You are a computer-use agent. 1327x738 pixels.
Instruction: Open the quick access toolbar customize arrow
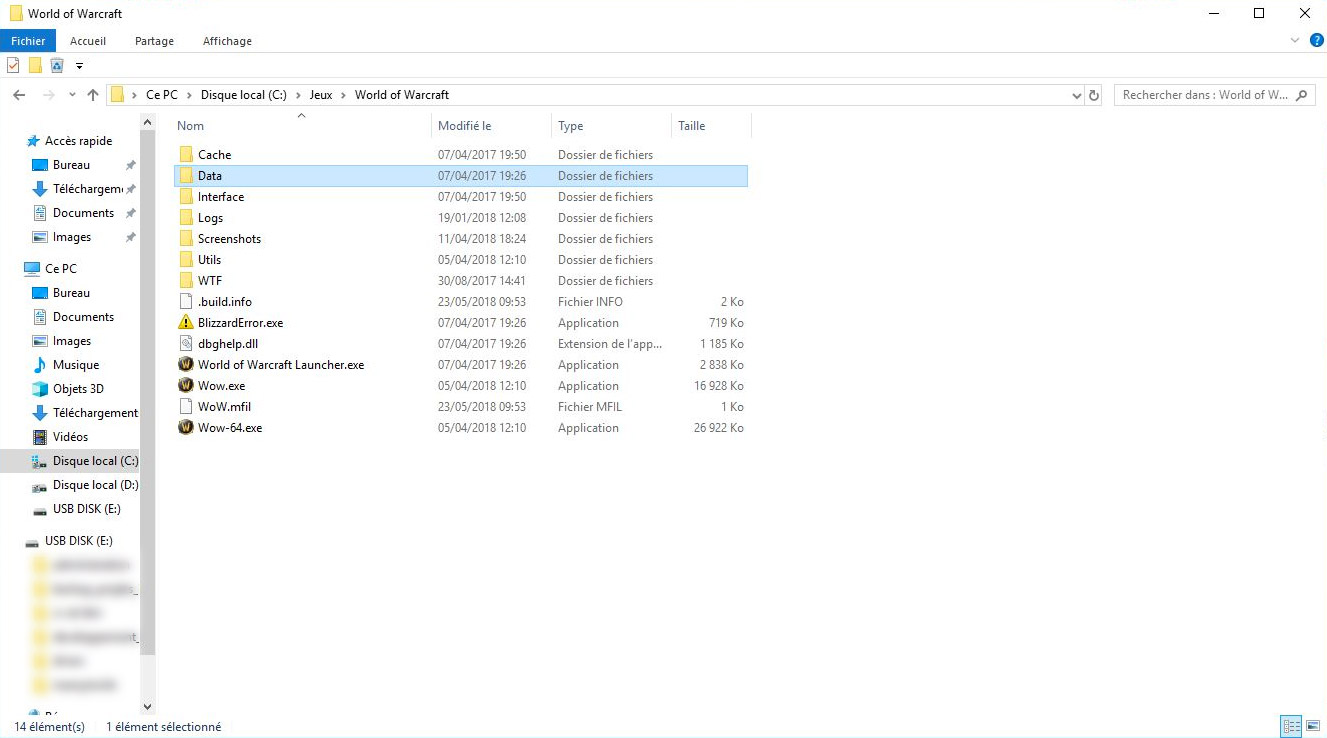pos(79,67)
